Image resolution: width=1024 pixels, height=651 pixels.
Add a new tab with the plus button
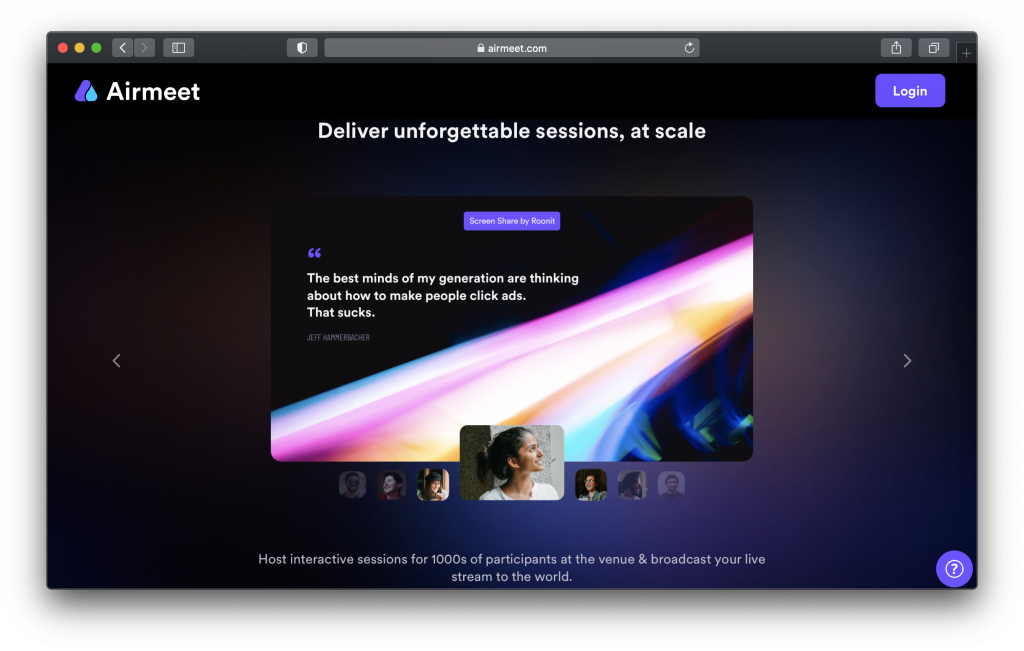coord(967,53)
